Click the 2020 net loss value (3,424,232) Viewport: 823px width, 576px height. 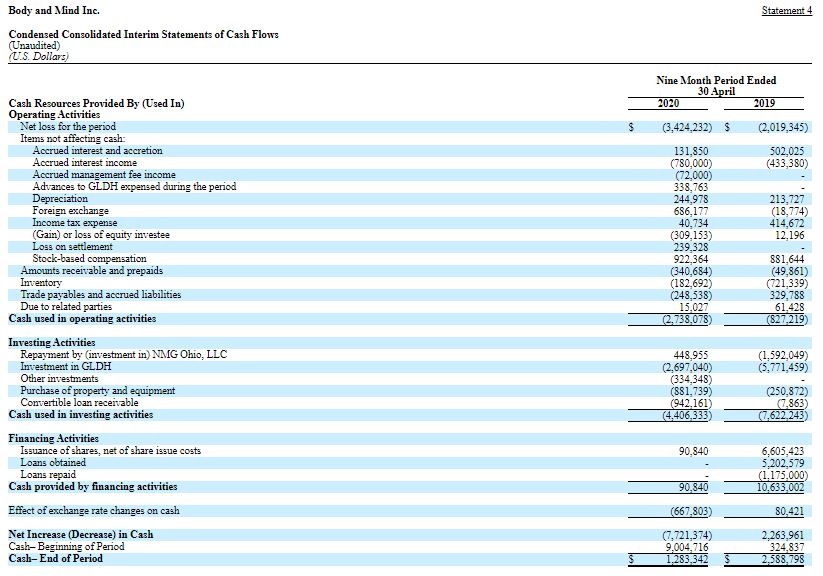[x=686, y=127]
